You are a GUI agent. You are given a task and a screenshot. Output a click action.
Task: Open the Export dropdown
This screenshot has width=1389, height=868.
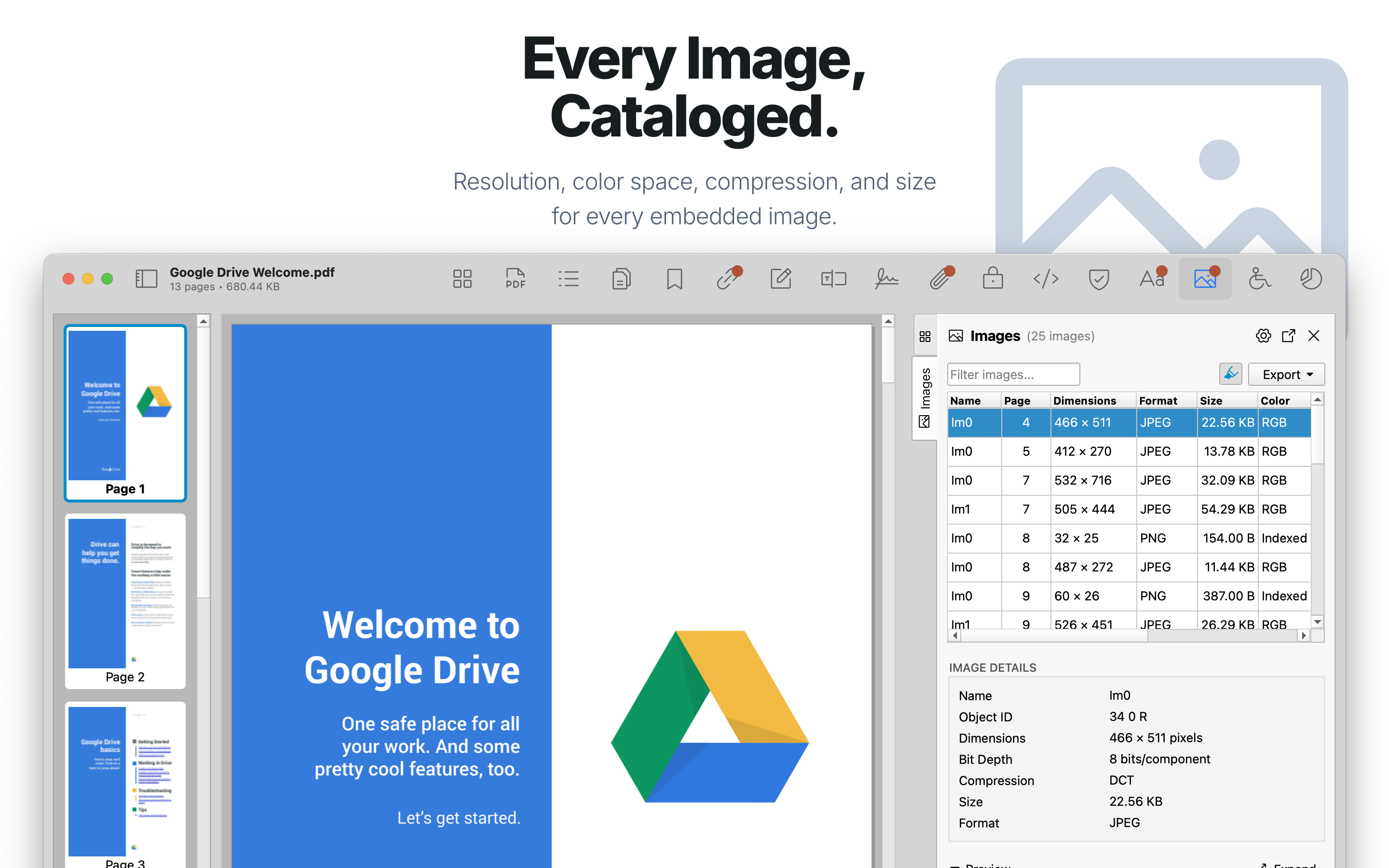[x=1286, y=374]
